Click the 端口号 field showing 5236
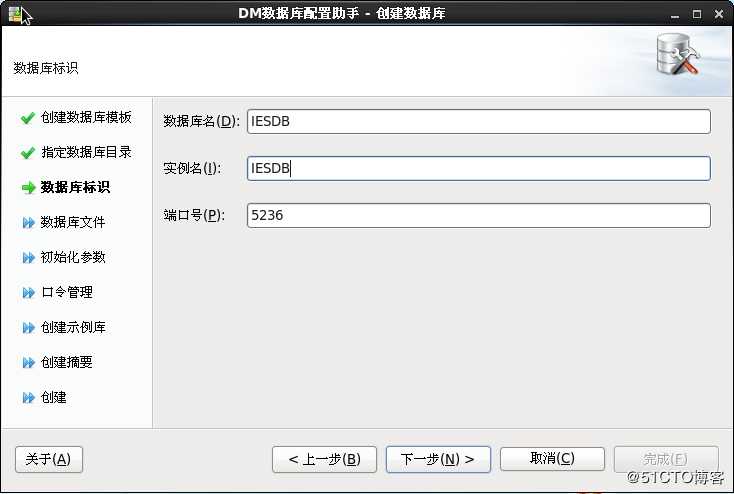Image resolution: width=734 pixels, height=494 pixels. coord(478,216)
